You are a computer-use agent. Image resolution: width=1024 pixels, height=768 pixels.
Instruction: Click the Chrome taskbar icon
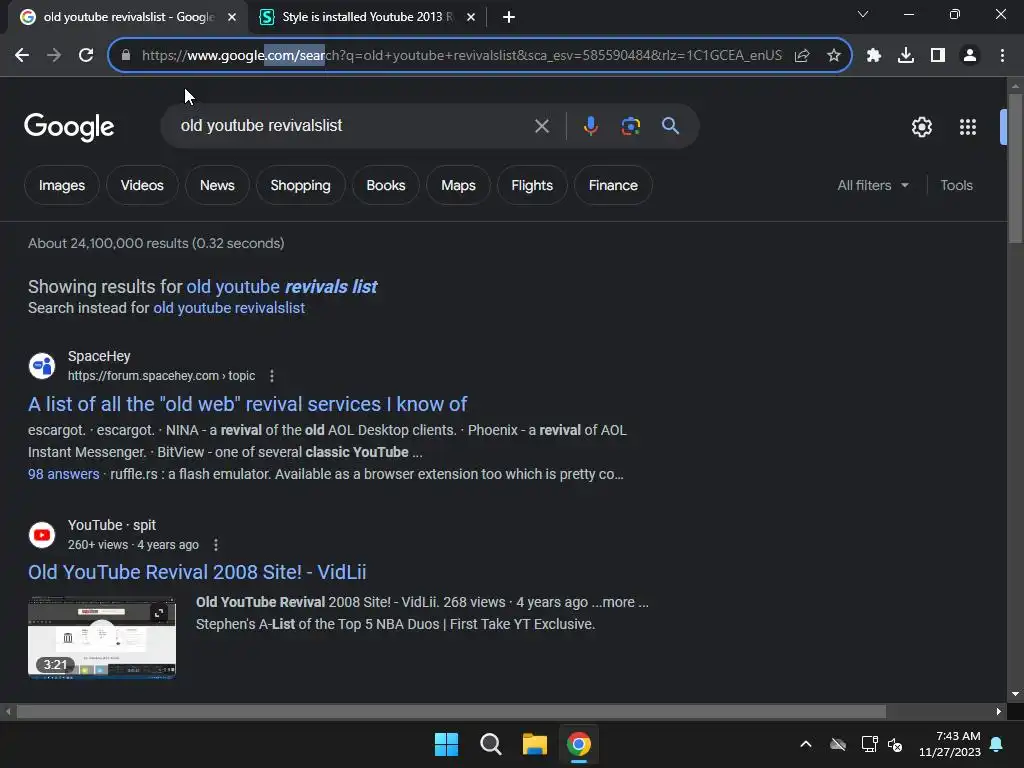click(579, 744)
